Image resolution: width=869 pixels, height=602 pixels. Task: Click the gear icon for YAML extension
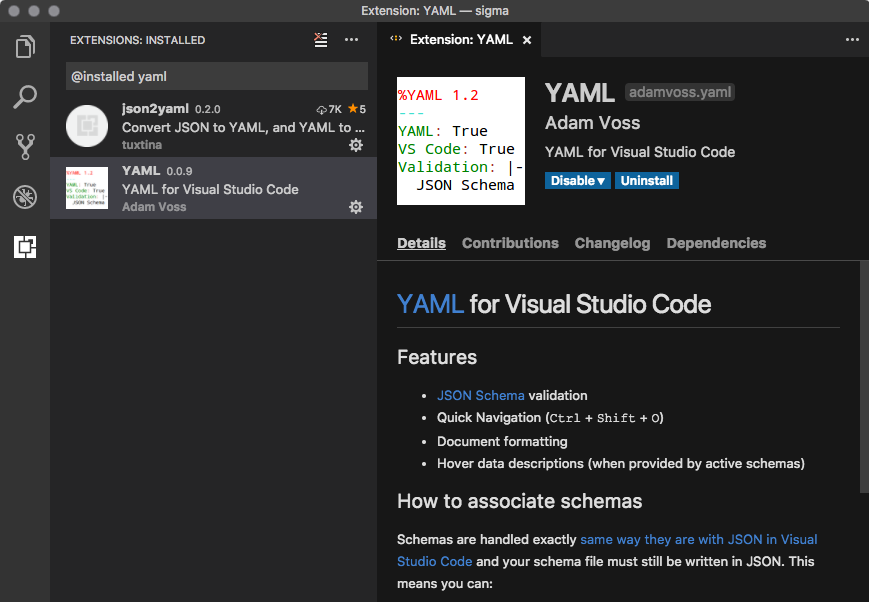pyautogui.click(x=355, y=207)
